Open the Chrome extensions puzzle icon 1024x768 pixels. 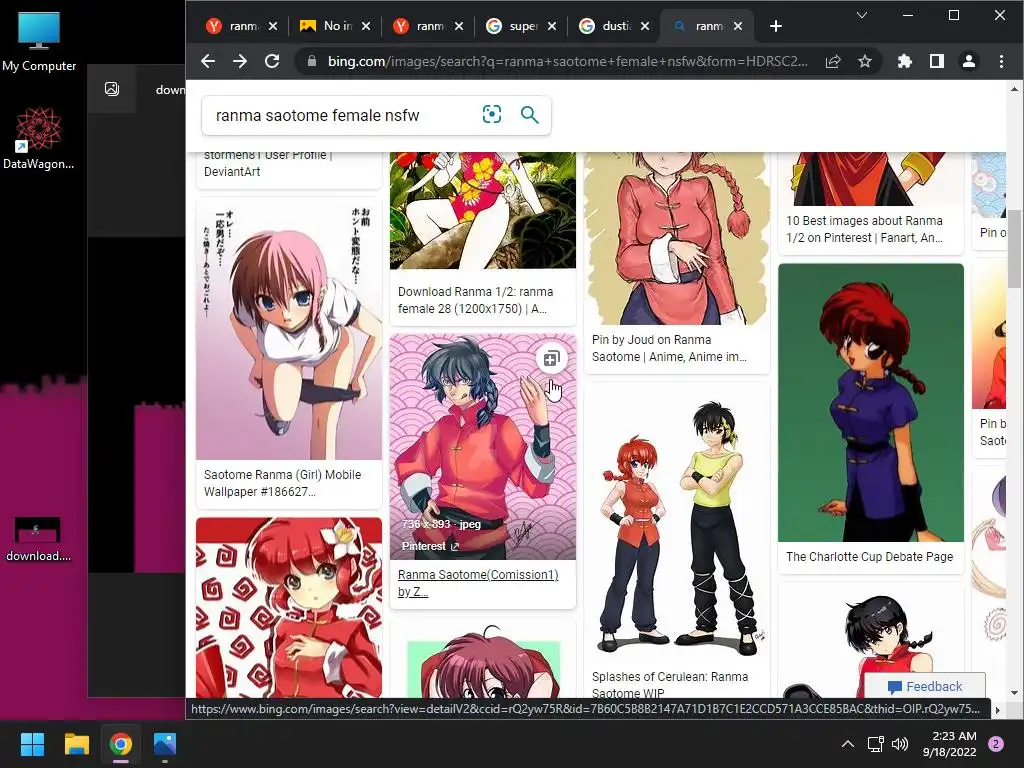(904, 61)
